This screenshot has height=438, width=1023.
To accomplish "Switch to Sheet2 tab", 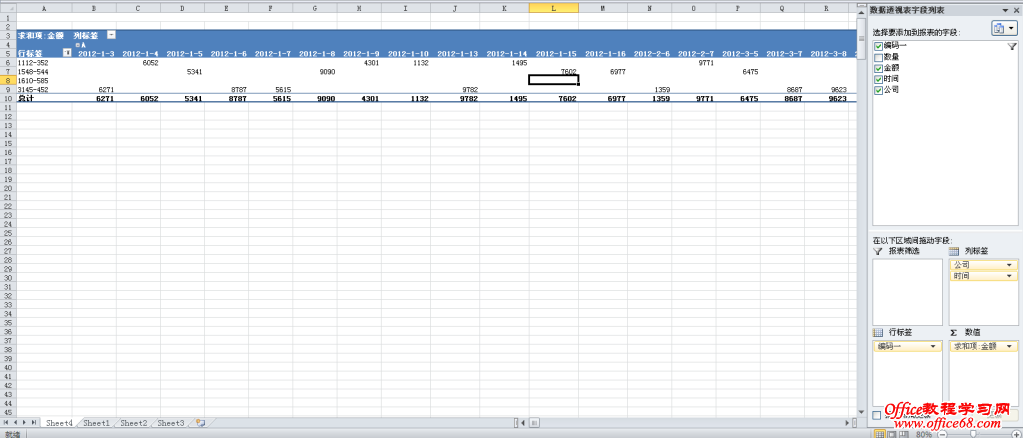I will point(134,423).
